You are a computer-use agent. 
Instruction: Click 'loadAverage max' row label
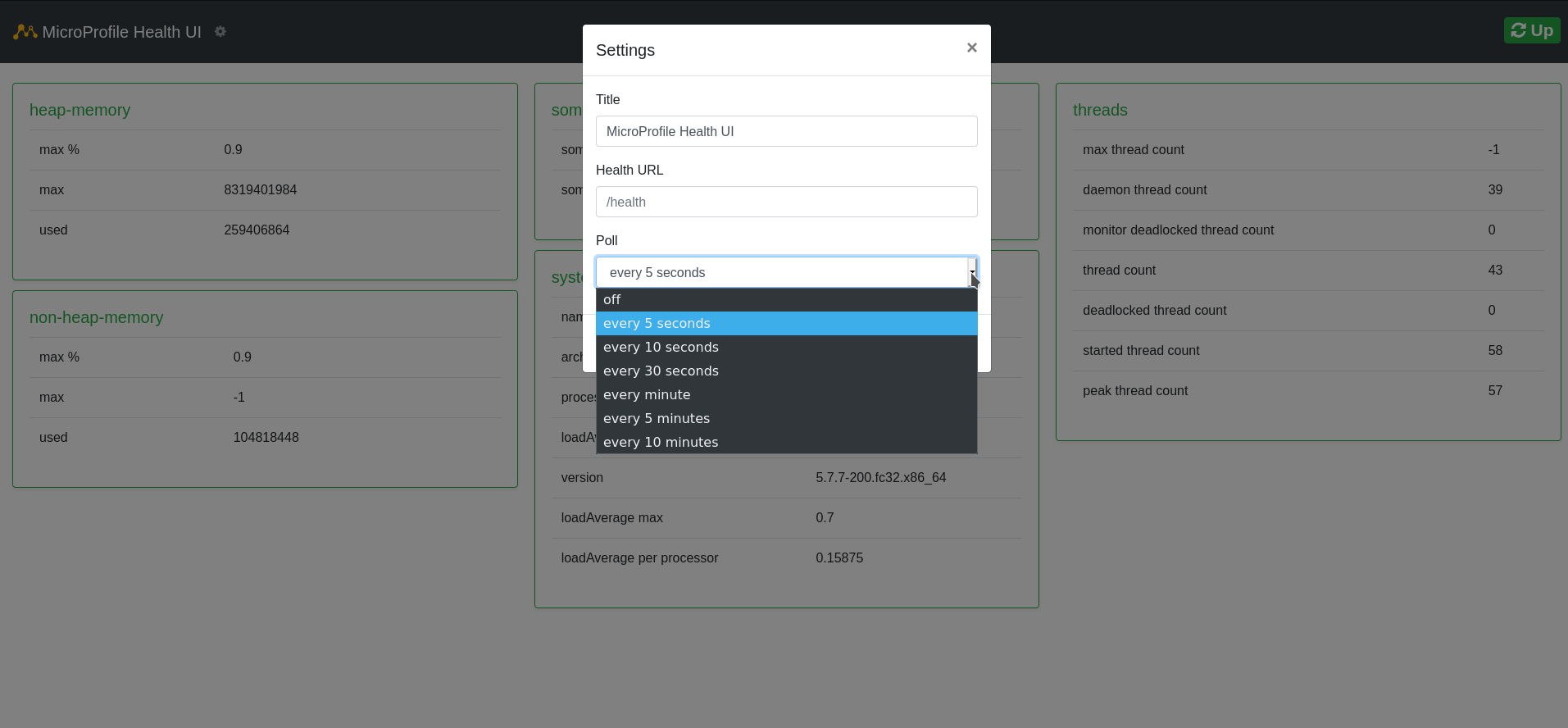612,518
